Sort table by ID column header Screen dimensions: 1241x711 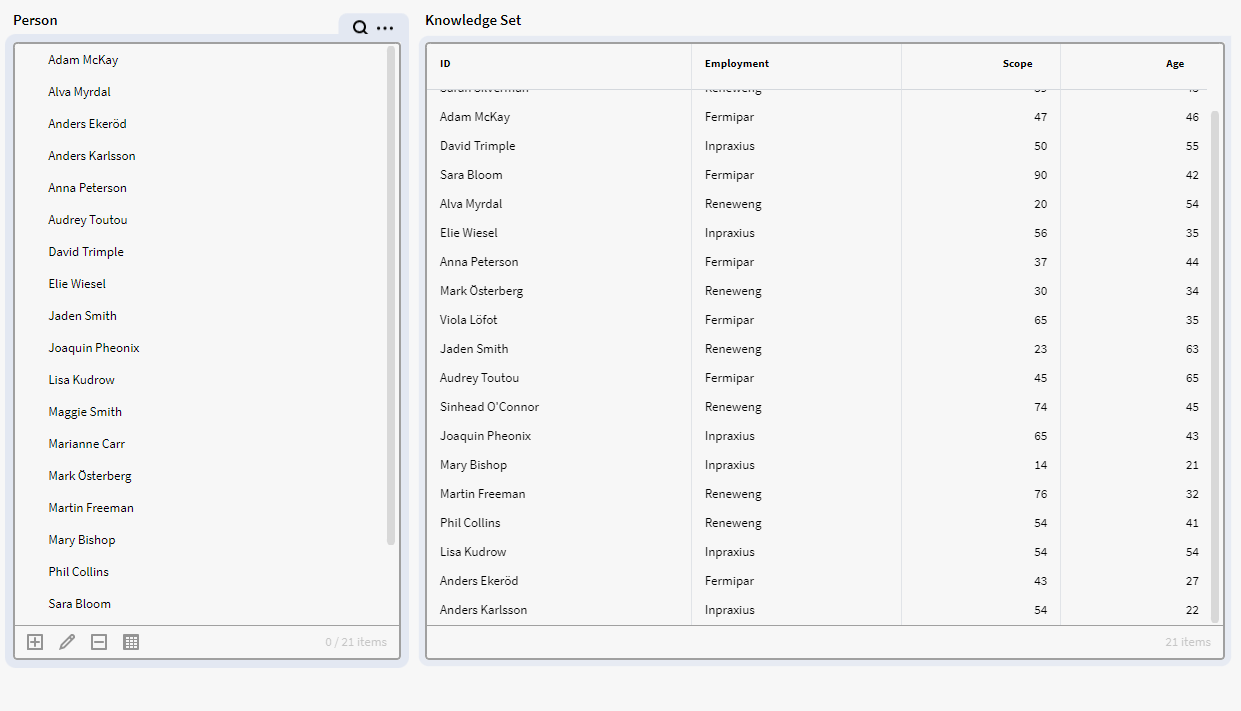[445, 64]
